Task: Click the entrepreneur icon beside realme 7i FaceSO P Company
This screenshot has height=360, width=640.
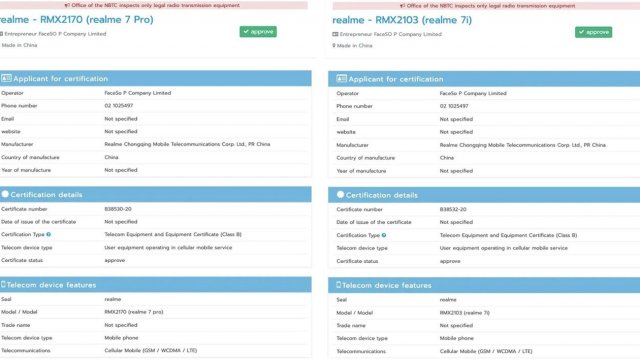Action: (x=335, y=34)
